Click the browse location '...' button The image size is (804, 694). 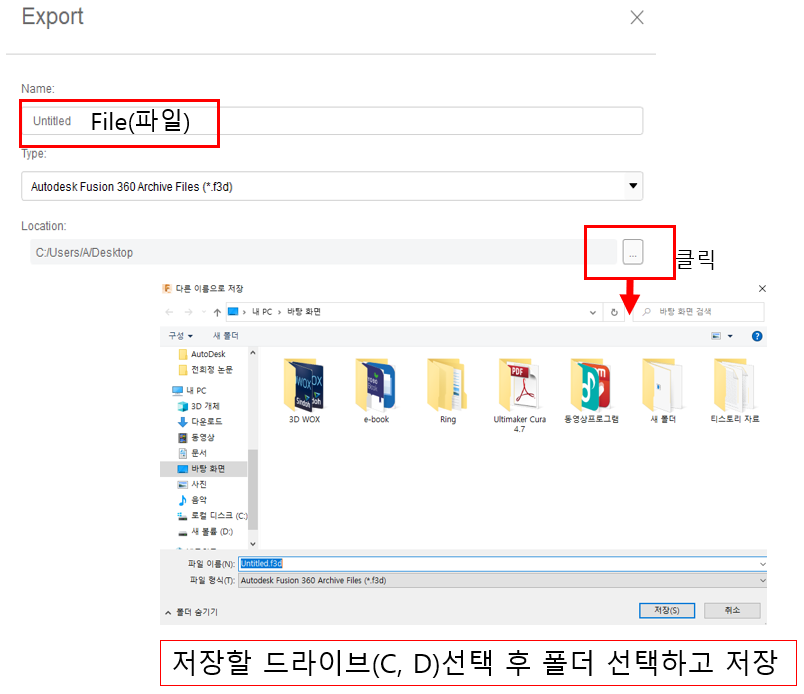[633, 252]
